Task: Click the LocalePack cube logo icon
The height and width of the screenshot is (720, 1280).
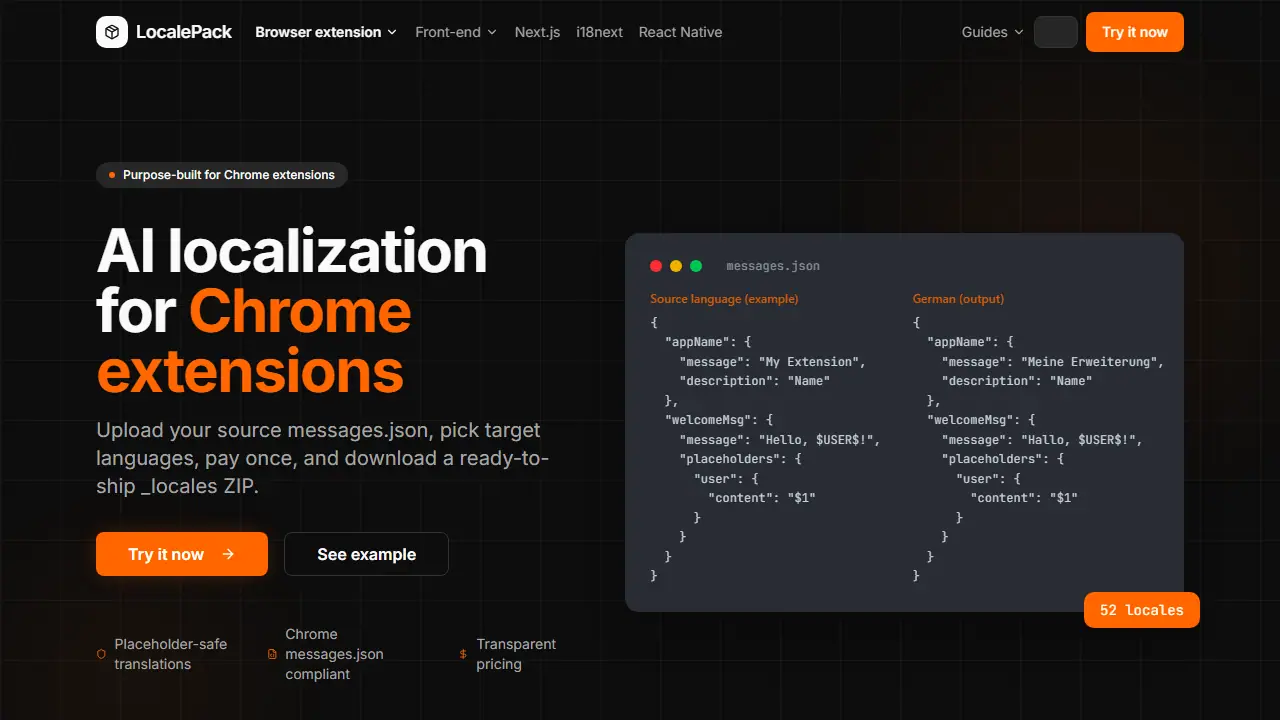Action: tap(112, 32)
